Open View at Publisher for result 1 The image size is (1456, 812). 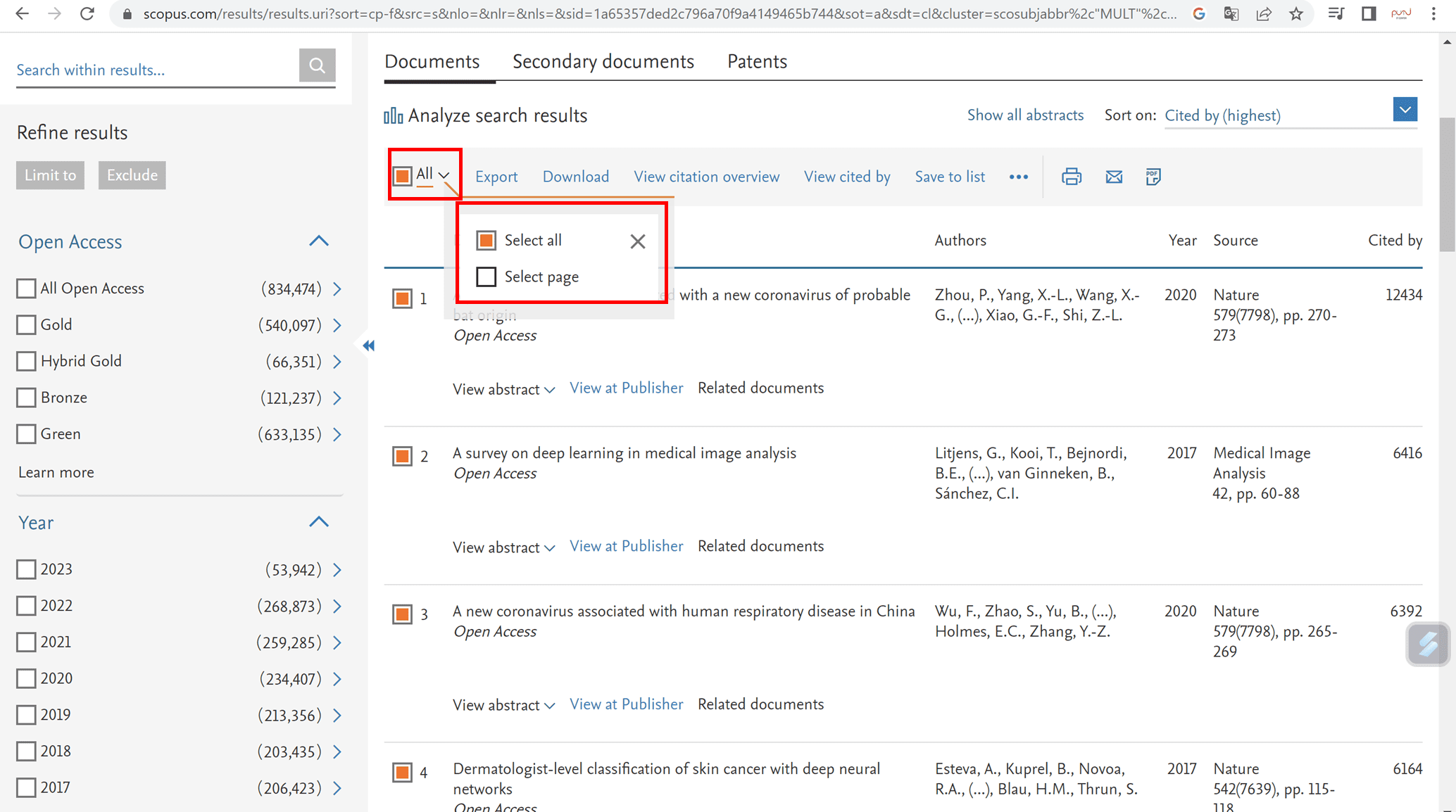626,388
